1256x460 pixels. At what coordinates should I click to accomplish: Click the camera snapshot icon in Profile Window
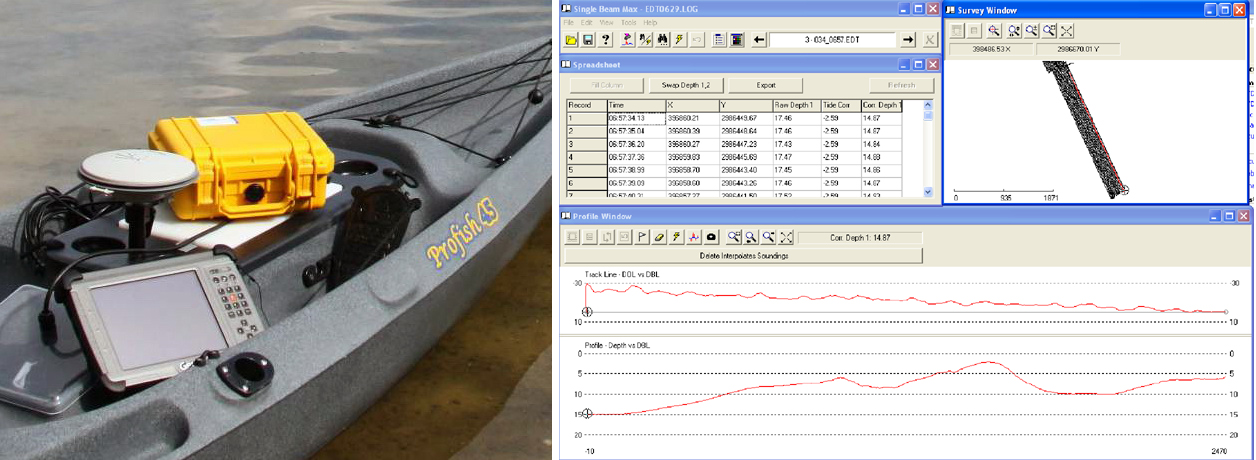click(711, 237)
